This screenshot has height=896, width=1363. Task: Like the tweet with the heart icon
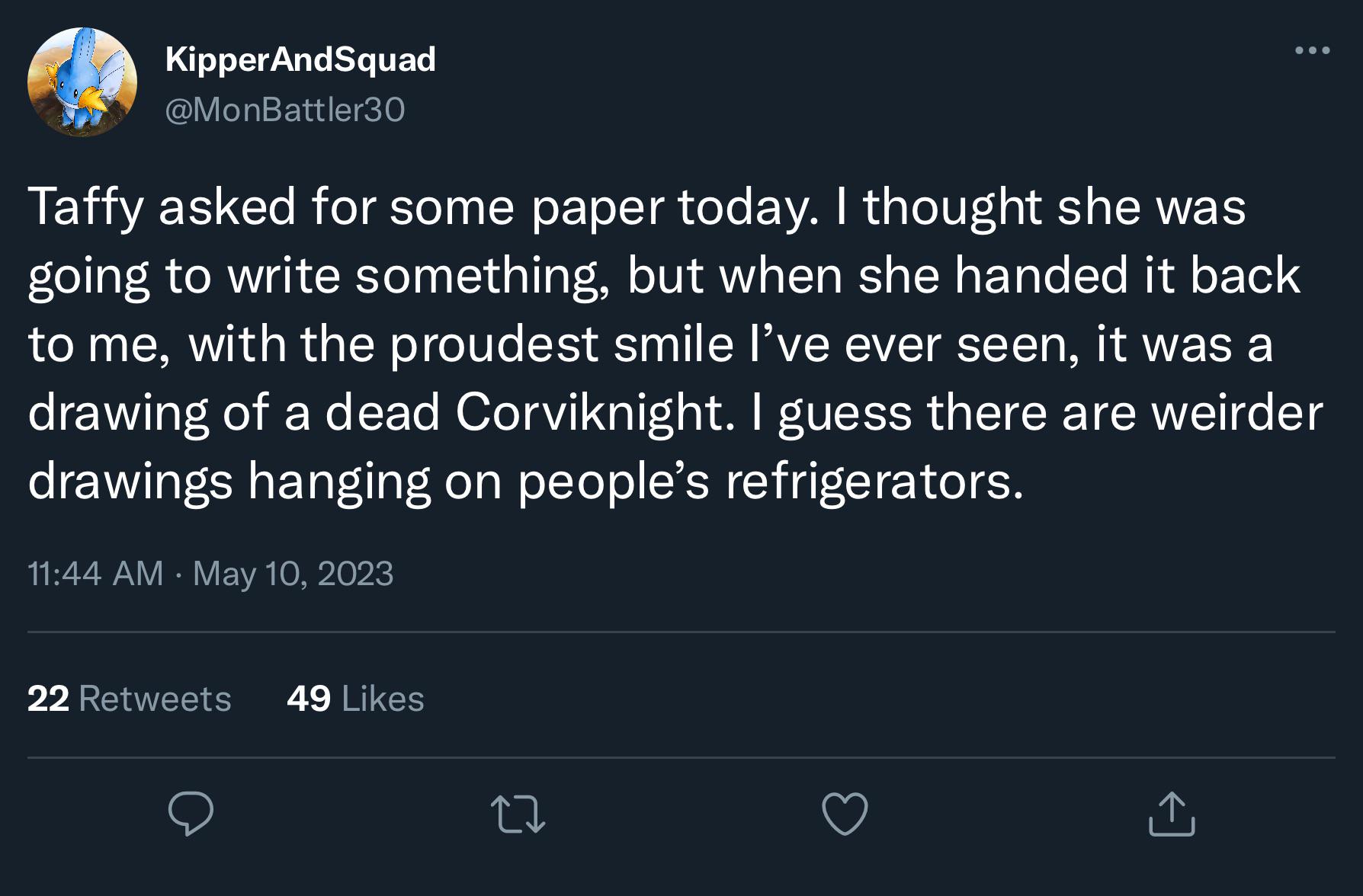click(845, 814)
